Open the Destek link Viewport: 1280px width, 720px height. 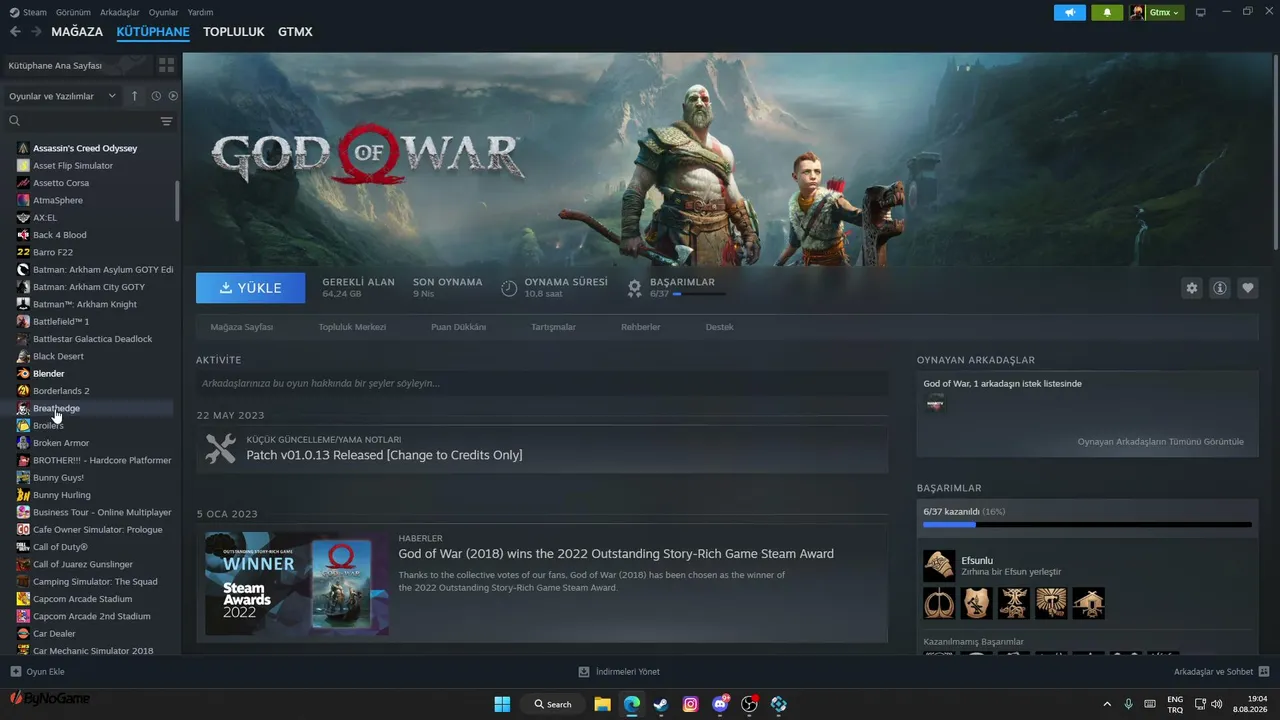pos(719,327)
